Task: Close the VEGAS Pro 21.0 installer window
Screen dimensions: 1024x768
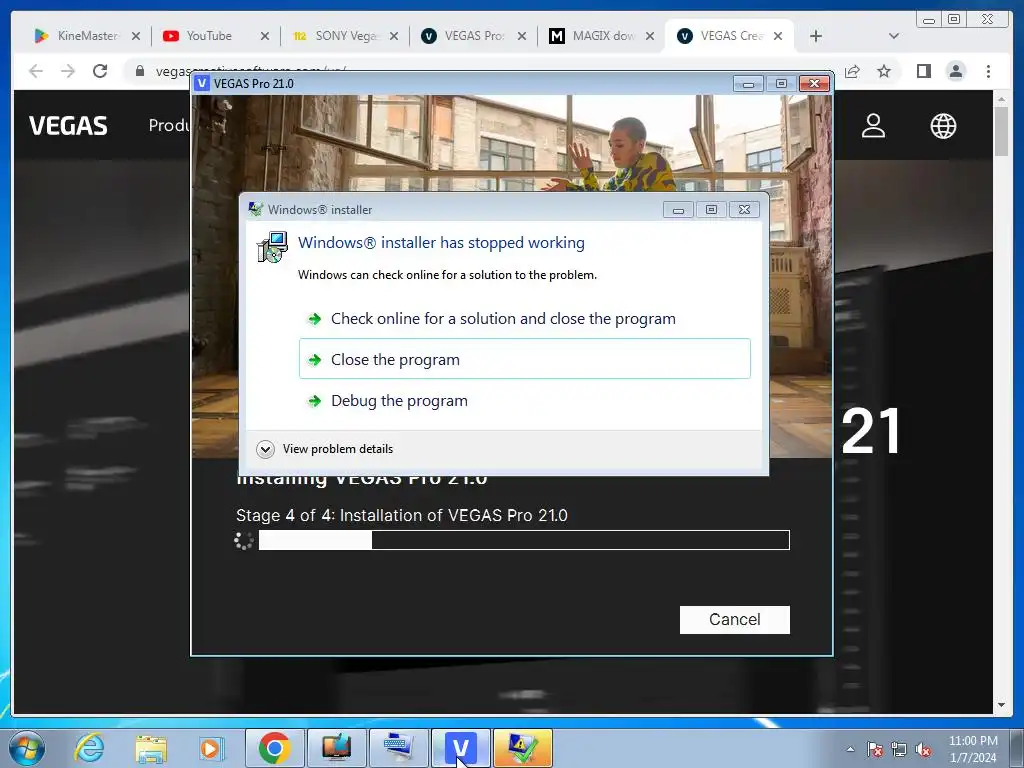Action: click(814, 84)
